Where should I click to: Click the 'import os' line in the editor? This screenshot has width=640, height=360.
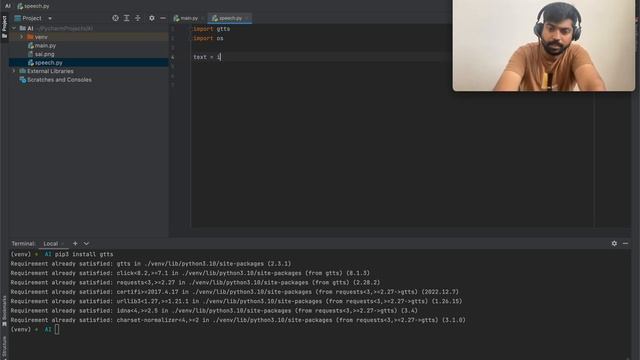point(208,38)
